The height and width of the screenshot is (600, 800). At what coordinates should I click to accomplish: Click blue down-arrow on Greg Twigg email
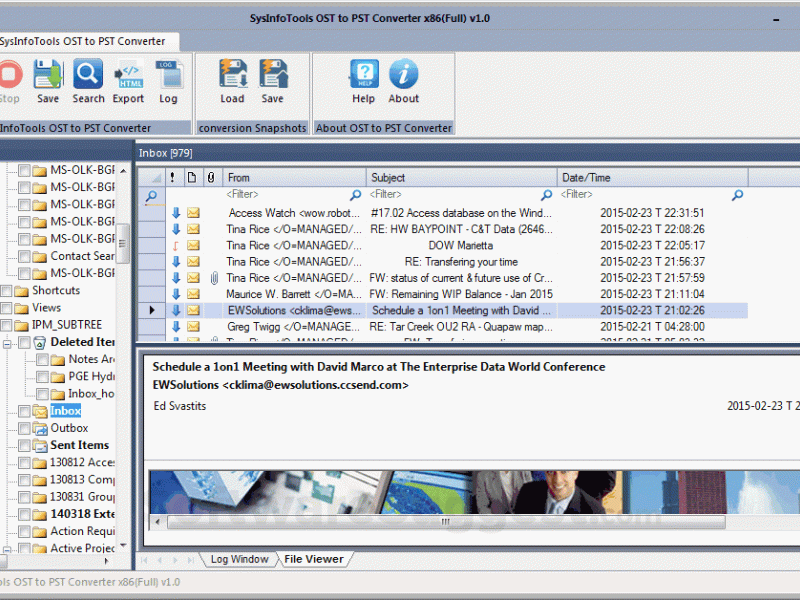coord(176,327)
